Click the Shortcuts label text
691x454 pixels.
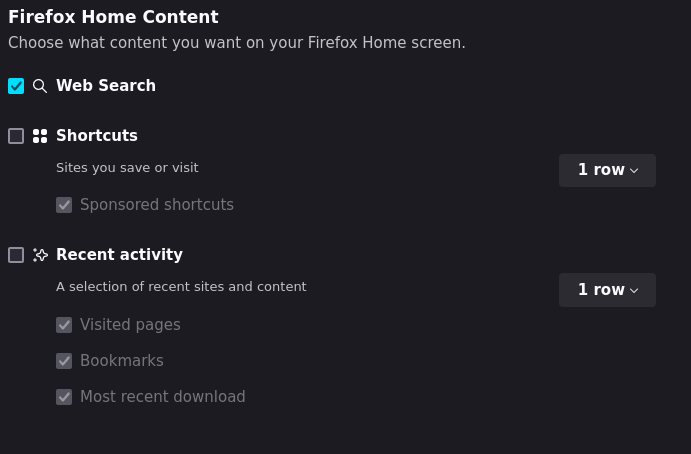click(x=97, y=135)
